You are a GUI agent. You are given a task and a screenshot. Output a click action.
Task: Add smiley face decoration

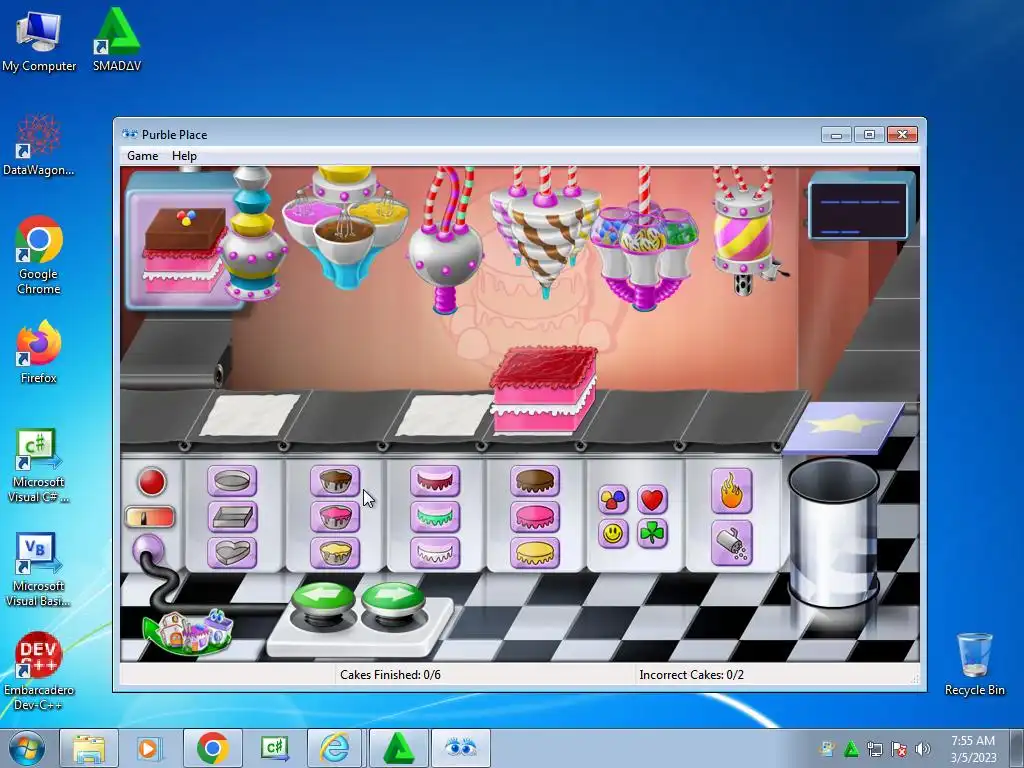[613, 534]
